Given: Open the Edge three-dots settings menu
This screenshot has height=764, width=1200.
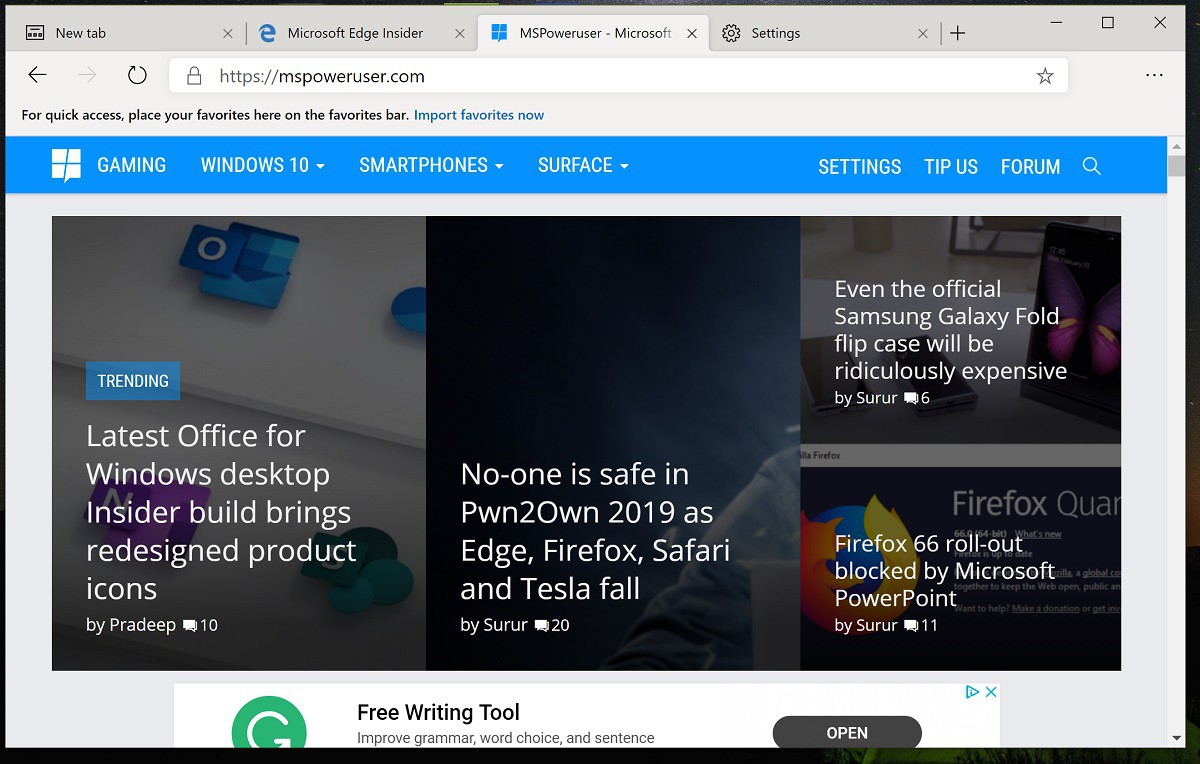Looking at the screenshot, I should pyautogui.click(x=1154, y=75).
